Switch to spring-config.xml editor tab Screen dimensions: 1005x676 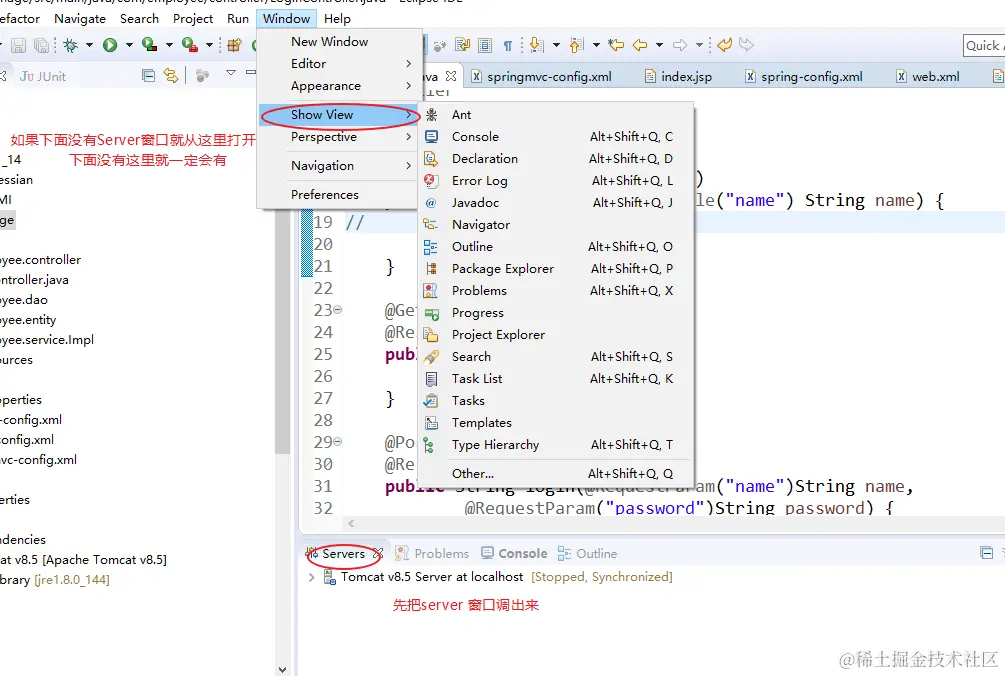tap(804, 77)
